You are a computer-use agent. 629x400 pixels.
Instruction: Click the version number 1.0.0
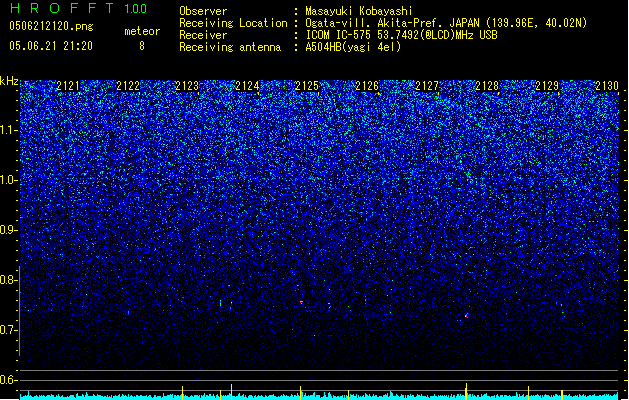click(x=135, y=9)
